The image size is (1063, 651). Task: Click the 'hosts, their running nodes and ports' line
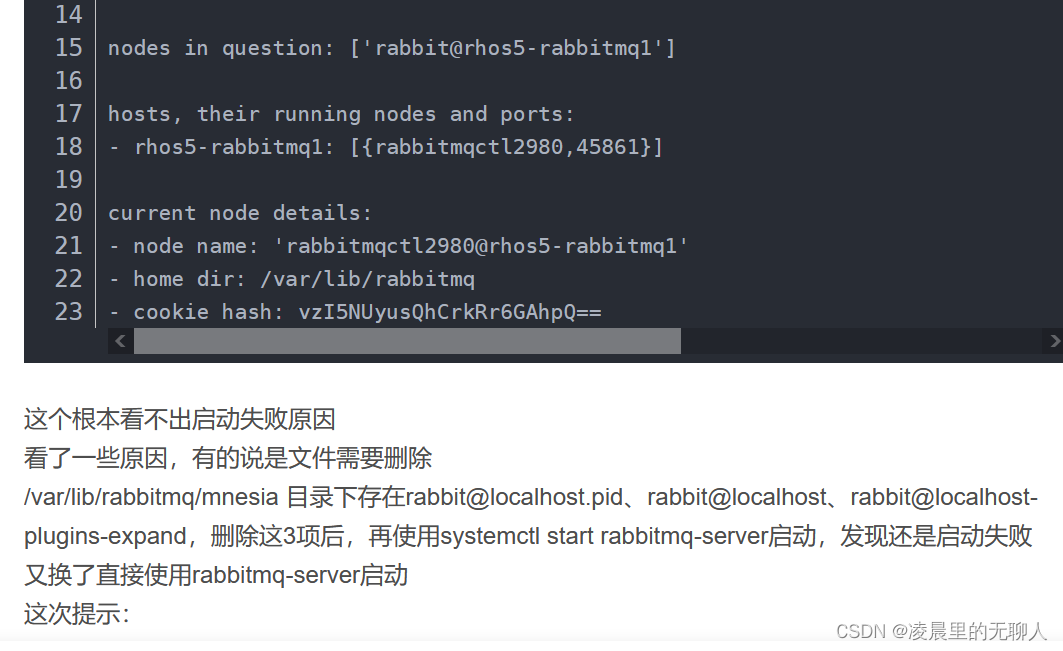[x=341, y=114]
